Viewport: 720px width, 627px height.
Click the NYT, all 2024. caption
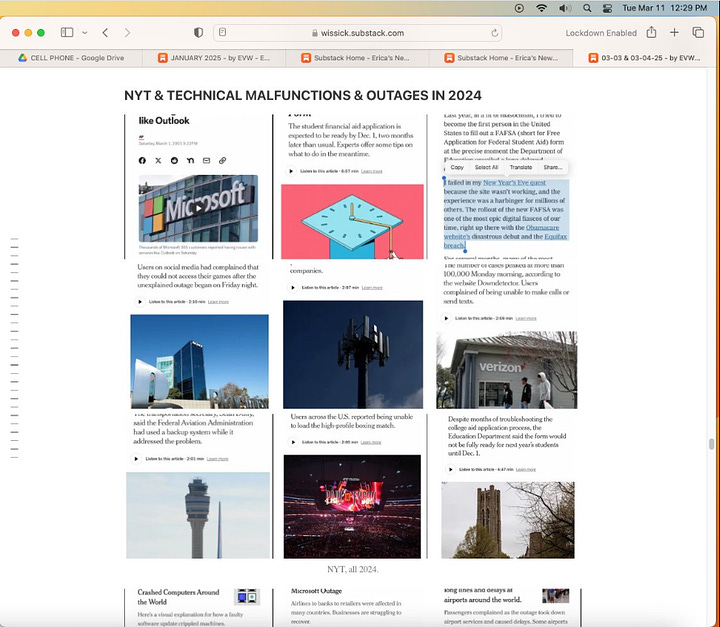click(353, 569)
